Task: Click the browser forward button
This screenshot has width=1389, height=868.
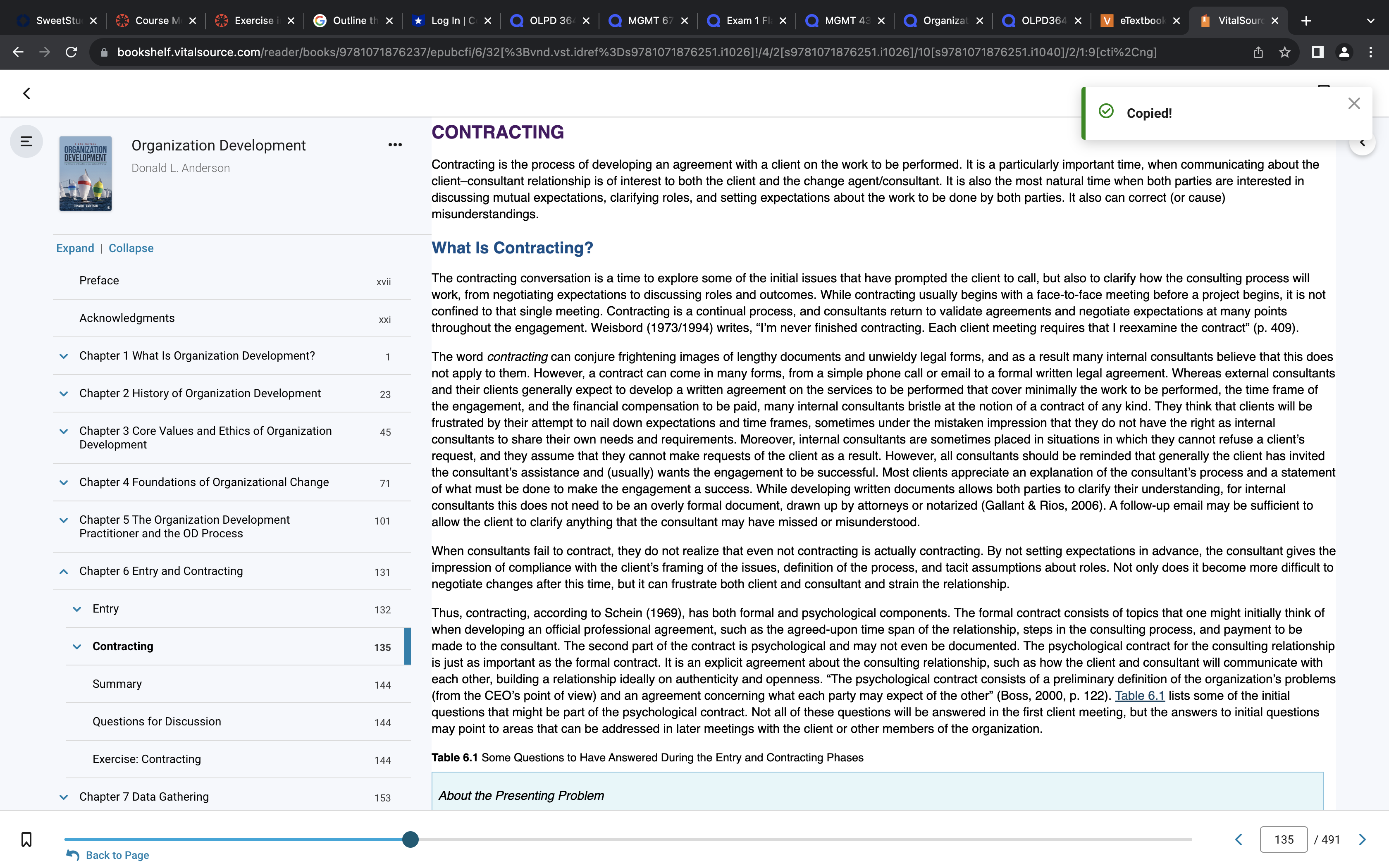Action: (x=45, y=52)
